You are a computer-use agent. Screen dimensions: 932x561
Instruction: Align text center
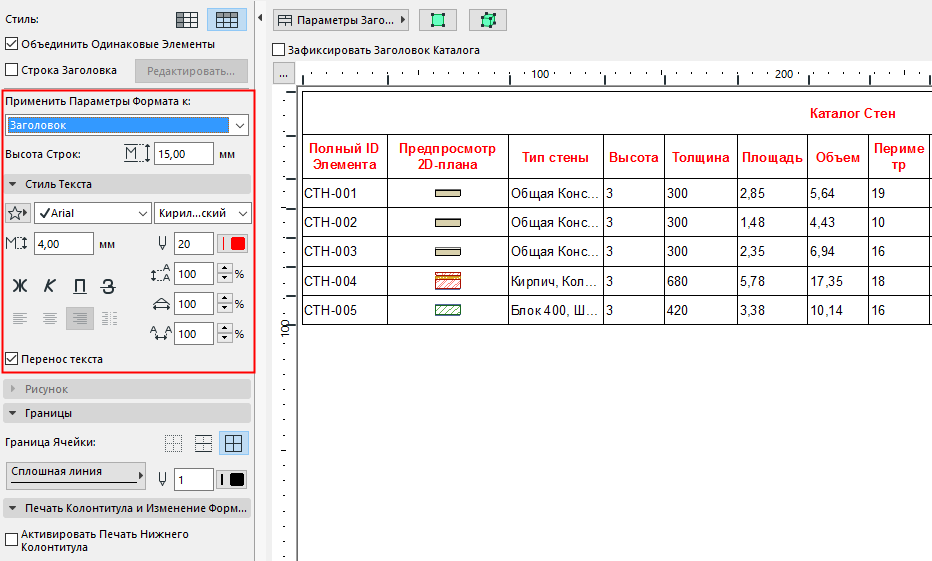(x=49, y=319)
